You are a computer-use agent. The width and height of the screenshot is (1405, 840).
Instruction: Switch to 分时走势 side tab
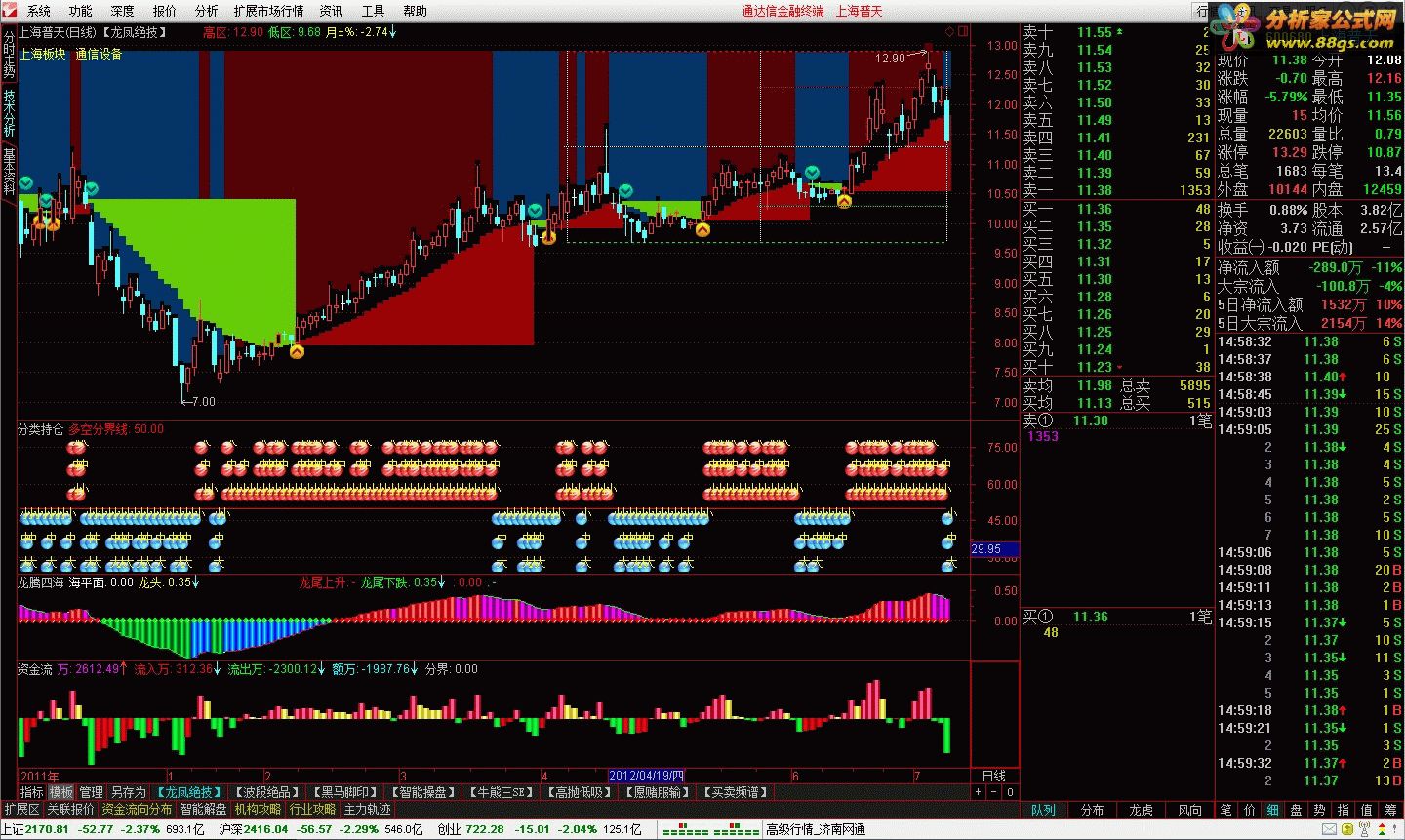[x=8, y=54]
